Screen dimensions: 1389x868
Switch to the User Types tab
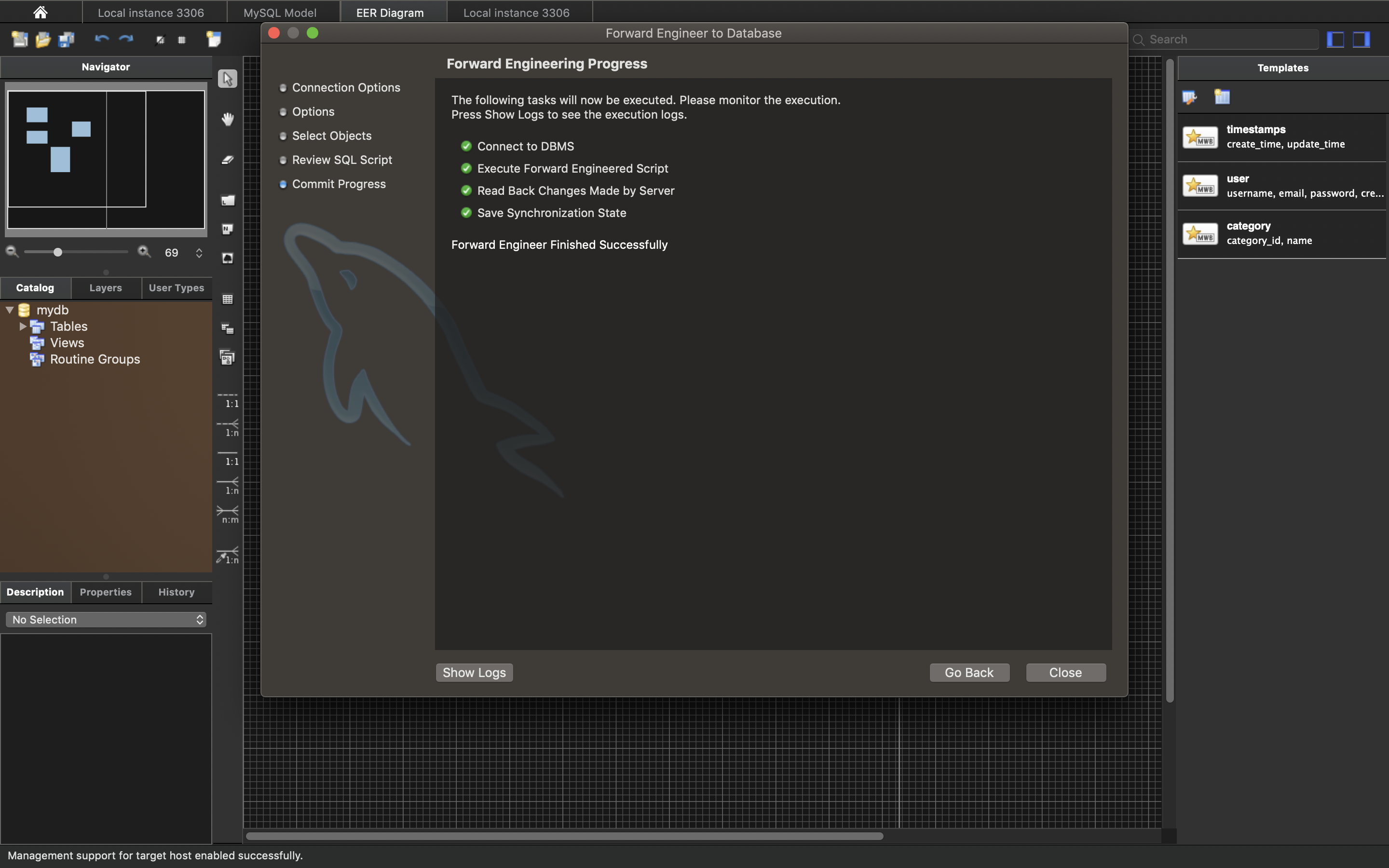(x=176, y=287)
